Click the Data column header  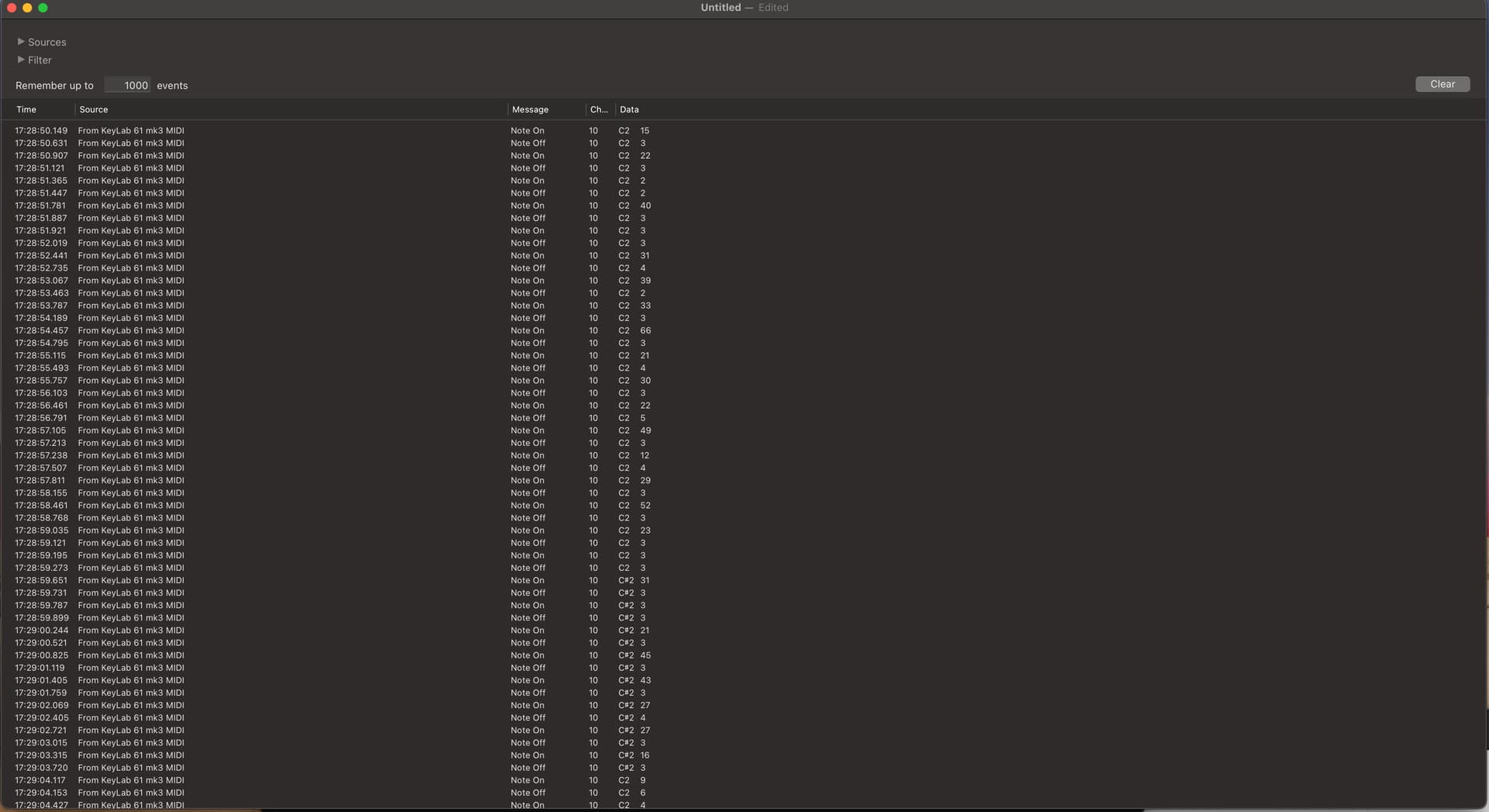(x=629, y=109)
